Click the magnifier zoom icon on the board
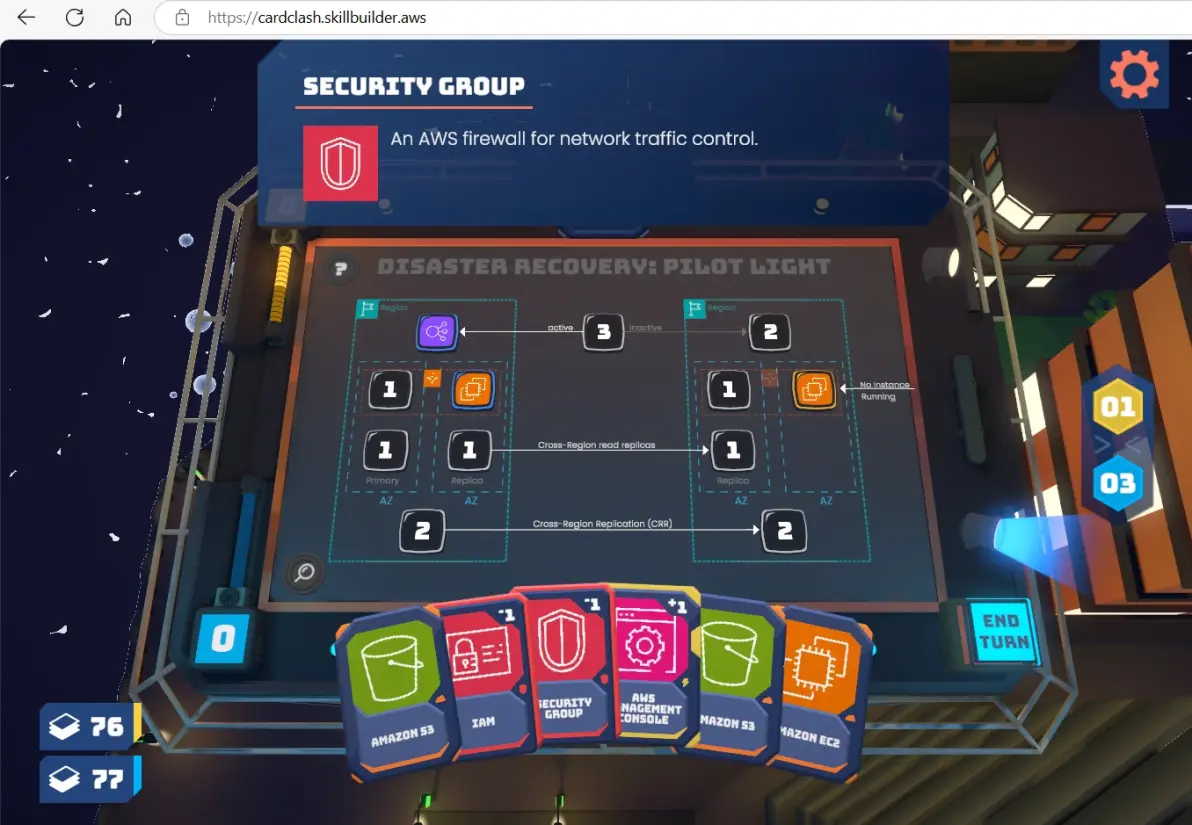The width and height of the screenshot is (1192, 825). pyautogui.click(x=304, y=572)
